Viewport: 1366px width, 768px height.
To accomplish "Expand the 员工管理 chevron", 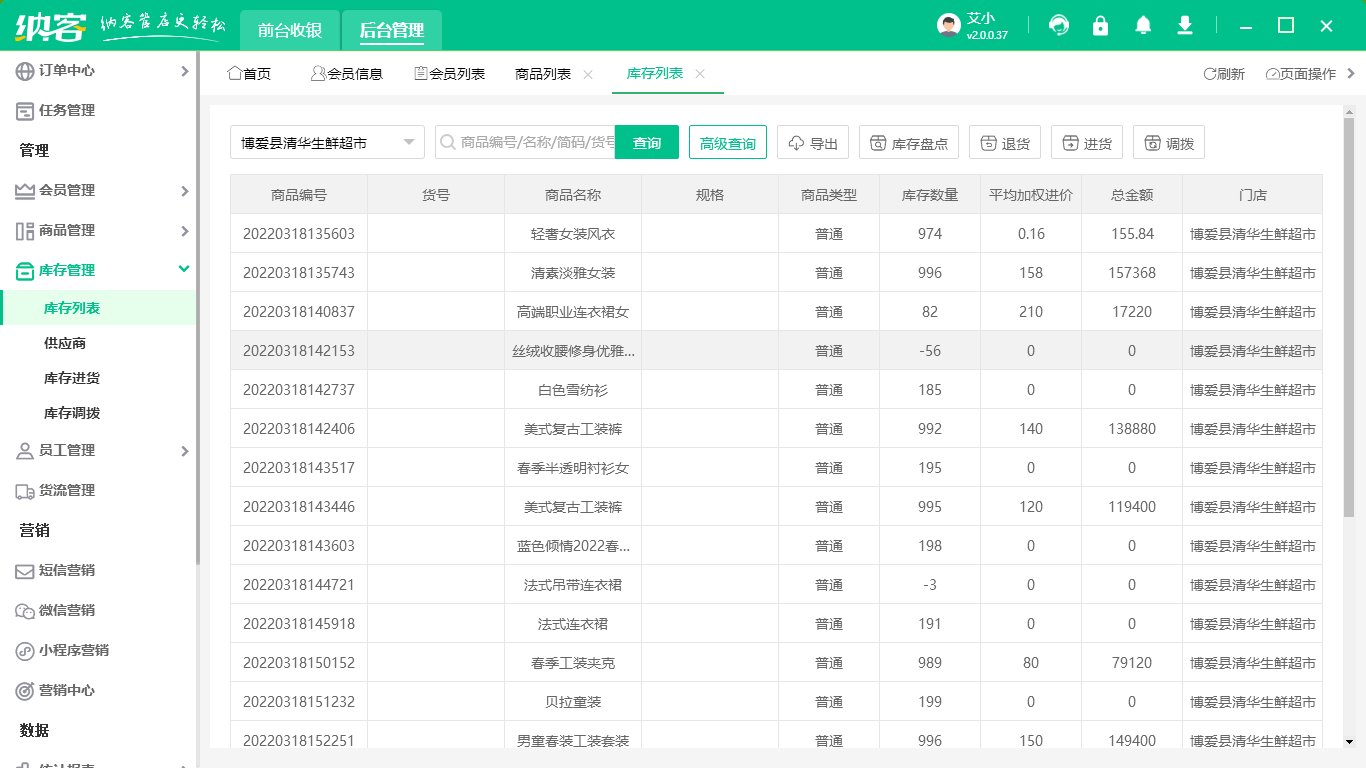I will [184, 451].
